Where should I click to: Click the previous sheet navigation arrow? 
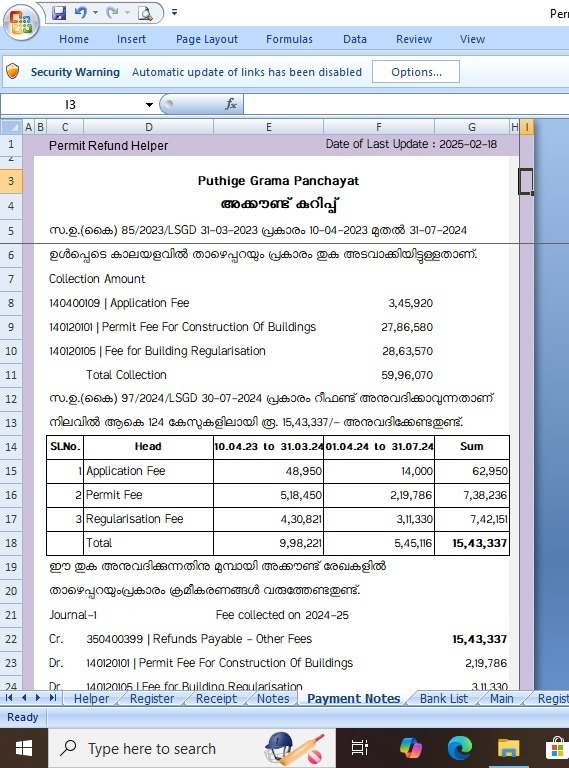24,697
